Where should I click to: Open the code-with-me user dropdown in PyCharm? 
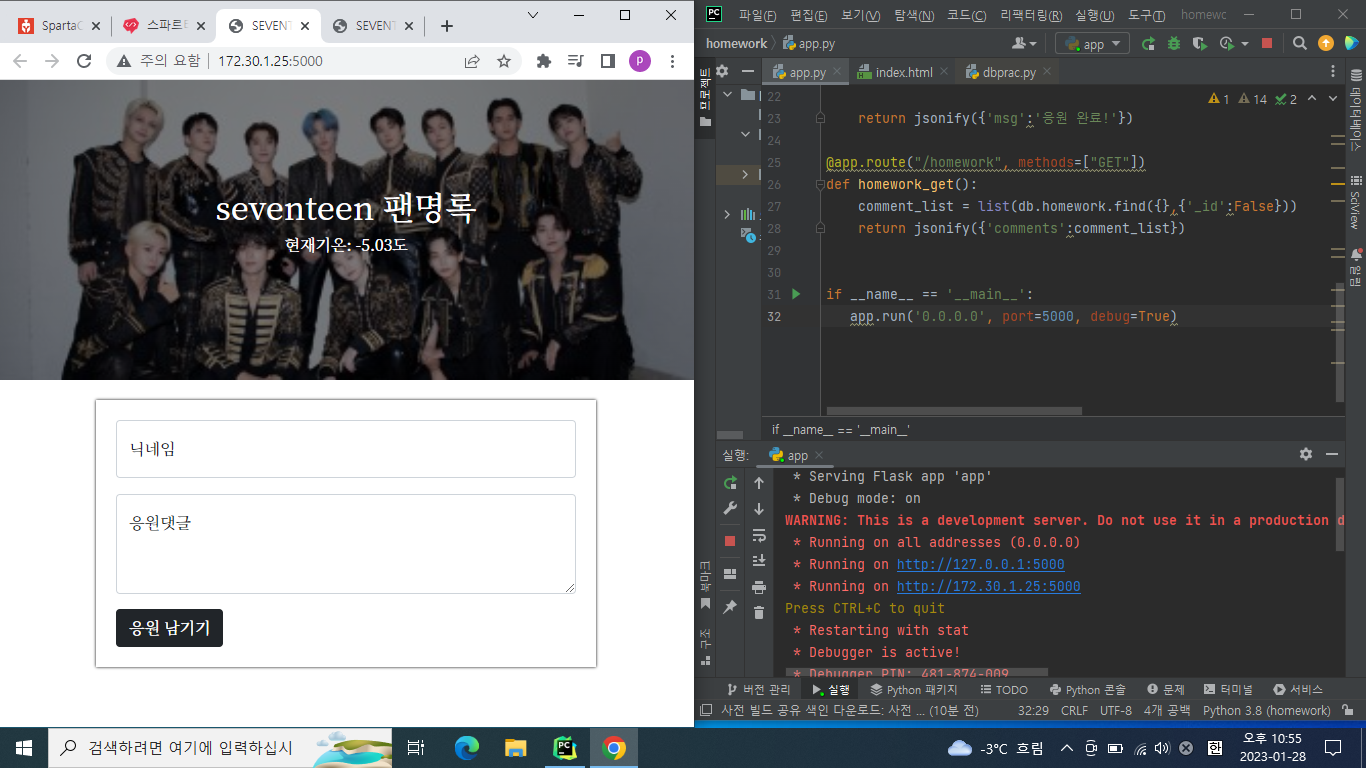point(1024,44)
